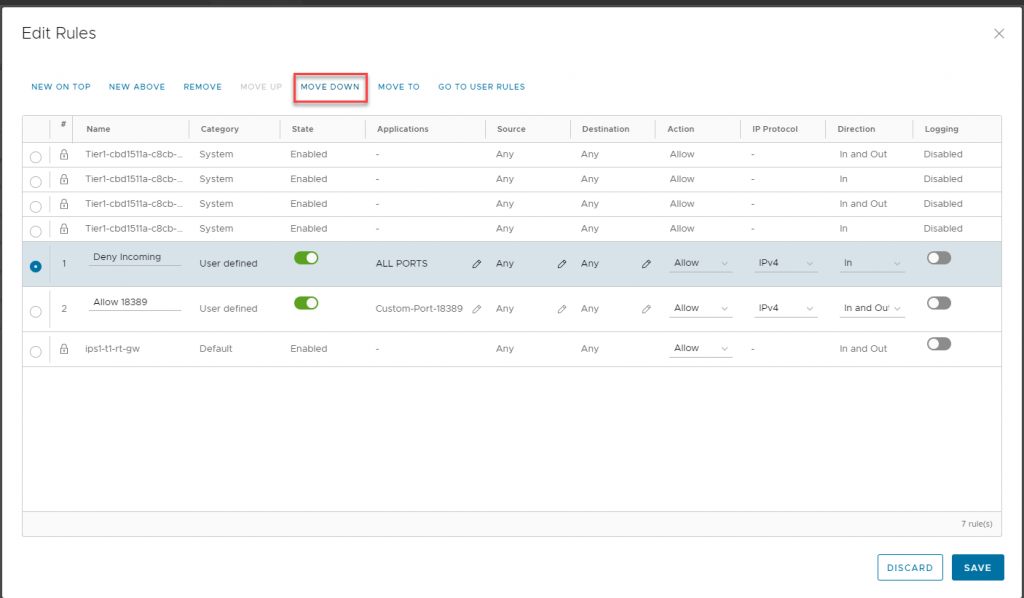Discard the rule changes
1024x598 pixels.
tap(910, 567)
